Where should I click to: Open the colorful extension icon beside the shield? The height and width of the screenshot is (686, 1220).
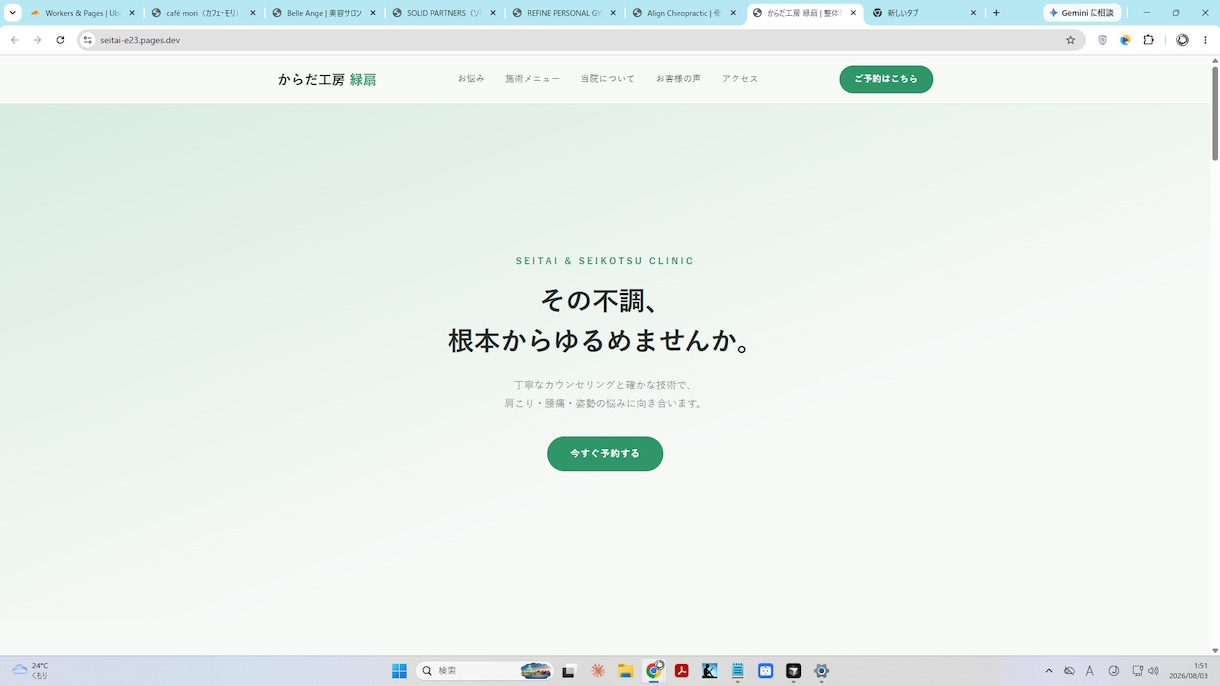pyautogui.click(x=1125, y=40)
